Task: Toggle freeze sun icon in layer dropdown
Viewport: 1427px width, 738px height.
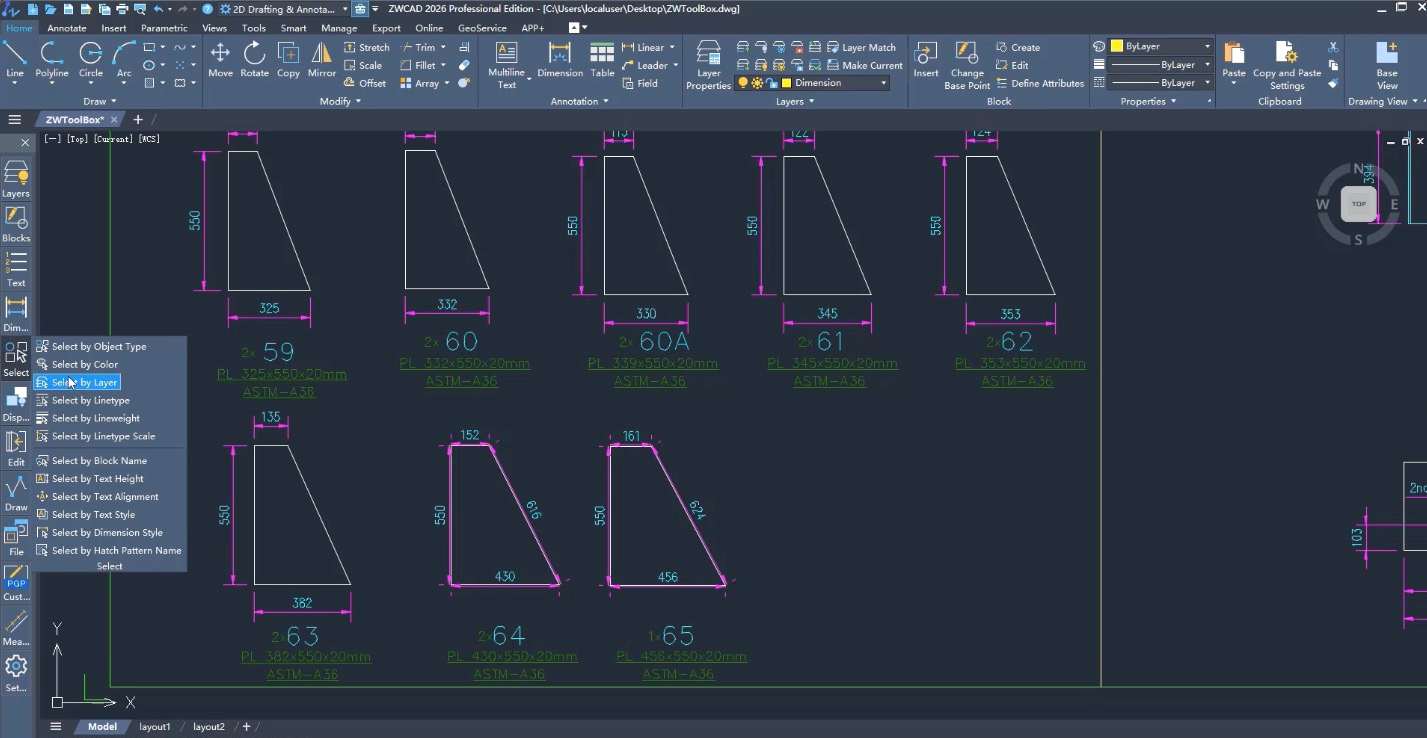Action: click(756, 83)
